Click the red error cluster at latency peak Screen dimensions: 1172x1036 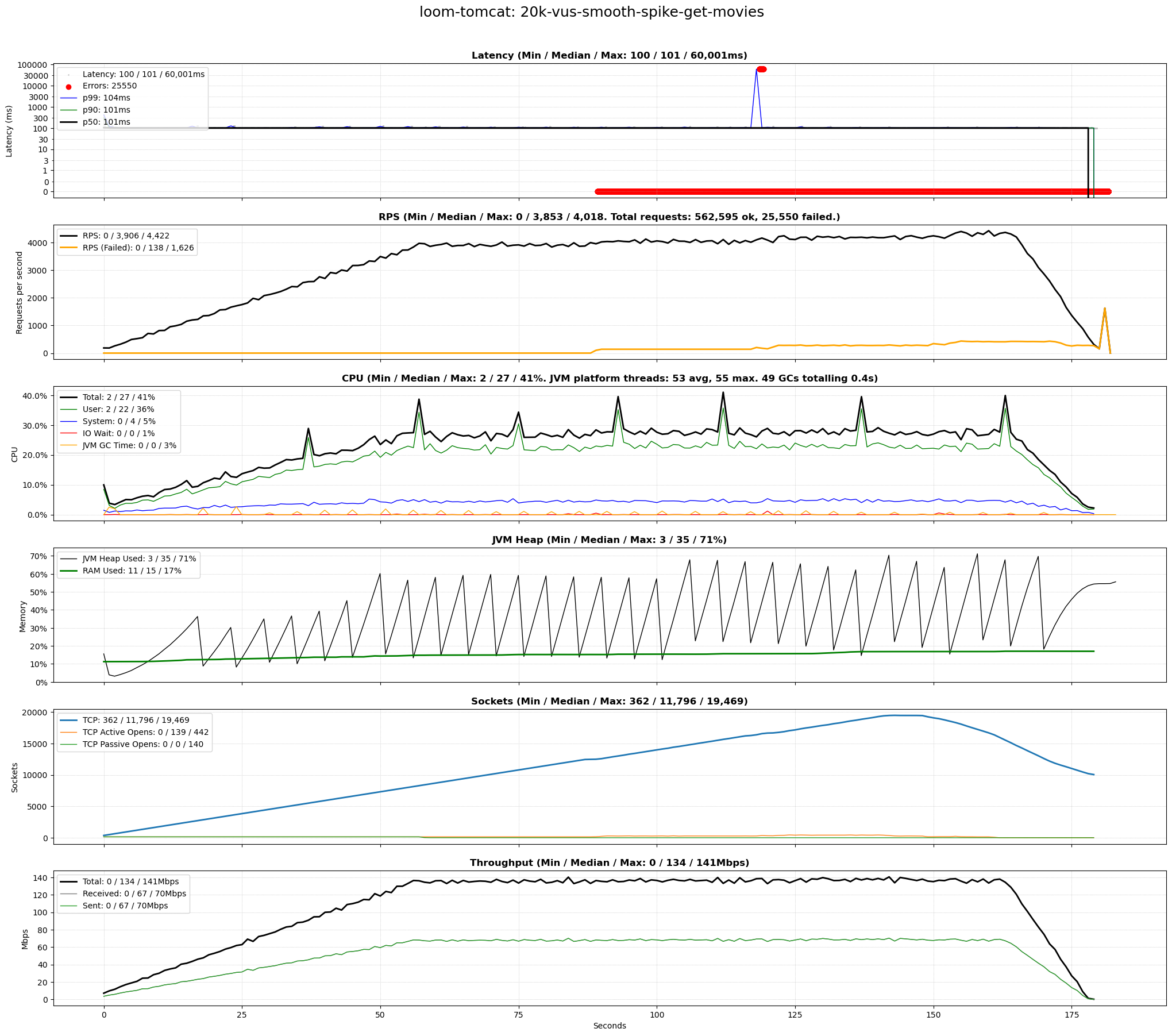click(761, 70)
